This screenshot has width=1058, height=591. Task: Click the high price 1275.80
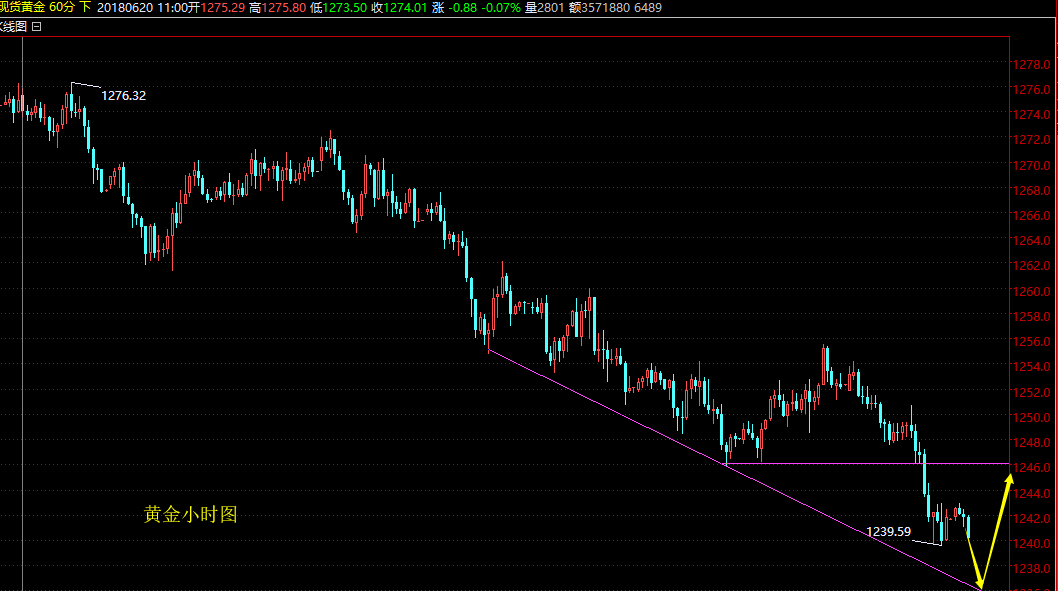pyautogui.click(x=283, y=7)
